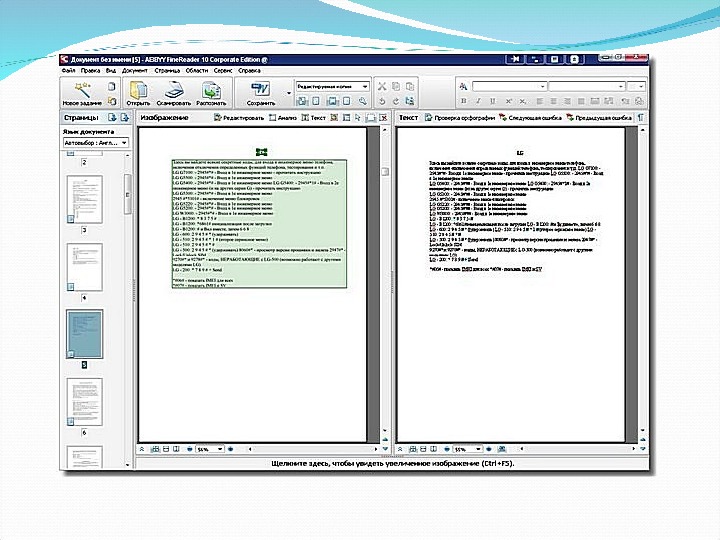Image resolution: width=720 pixels, height=540 pixels.
Task: Toggle Superscript formatting
Action: 508,101
